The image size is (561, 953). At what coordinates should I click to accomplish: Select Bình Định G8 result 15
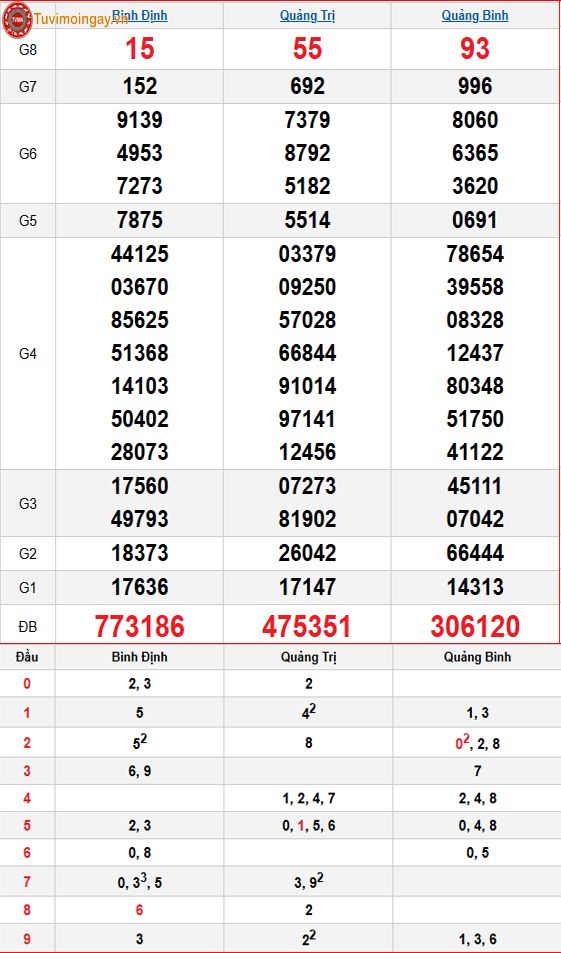[x=140, y=49]
